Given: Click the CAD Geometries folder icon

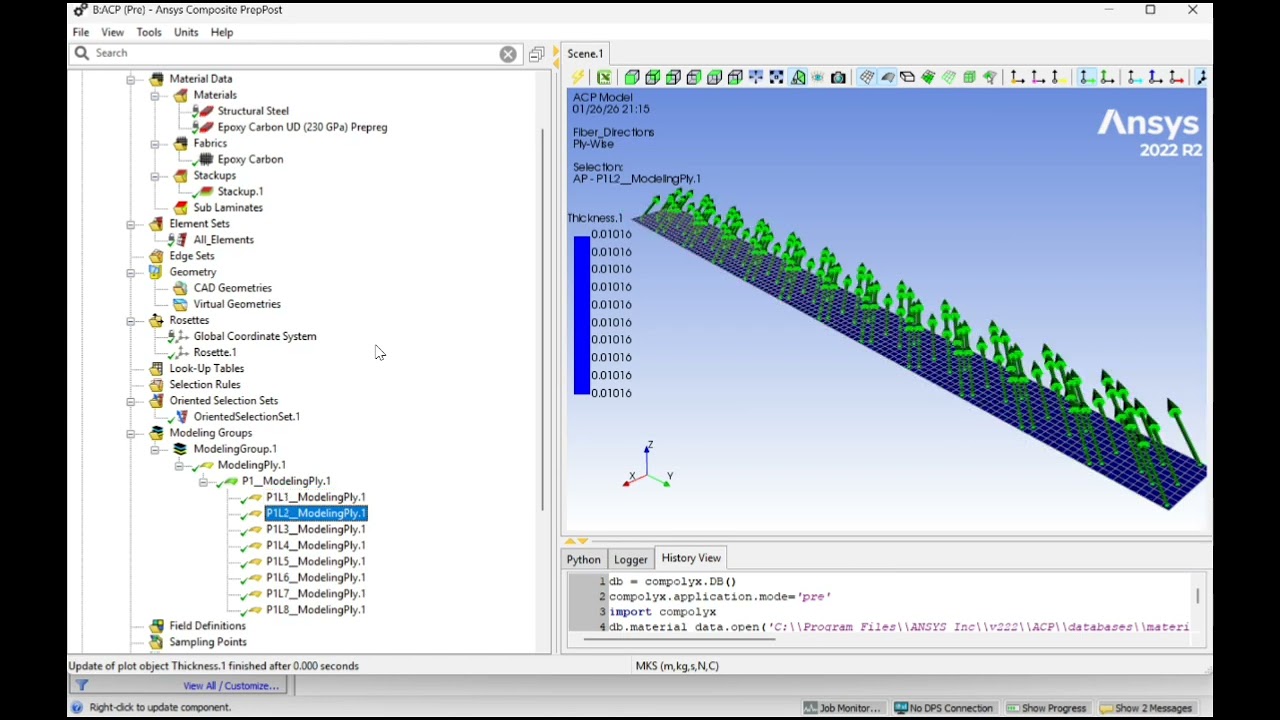Looking at the screenshot, I should pos(180,288).
